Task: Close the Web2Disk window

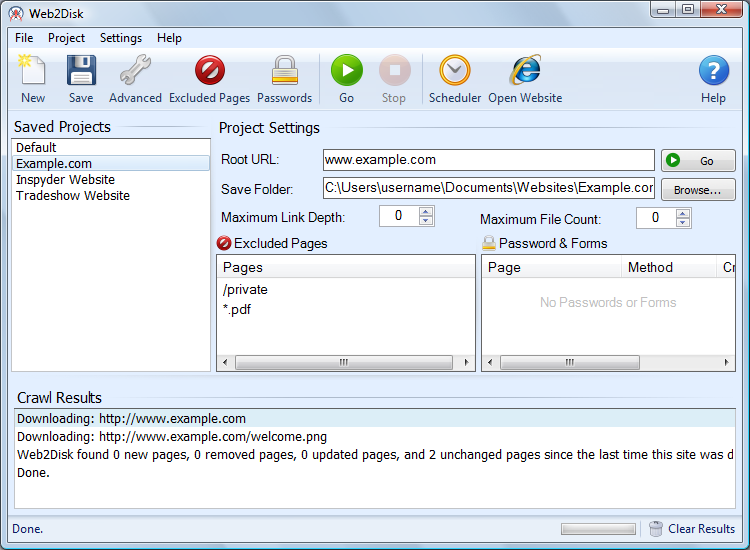Action: tap(721, 10)
